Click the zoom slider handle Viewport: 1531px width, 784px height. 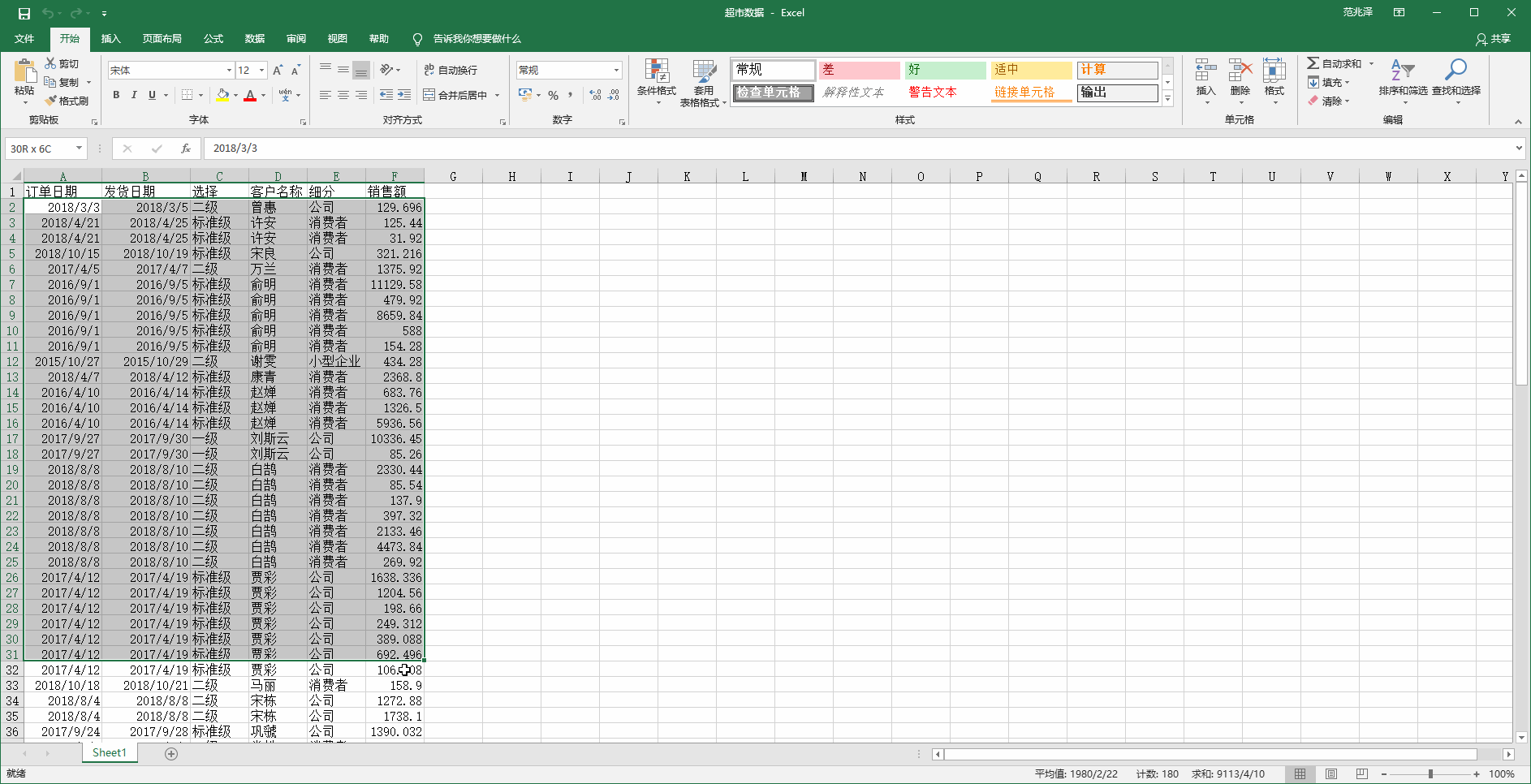point(1430,773)
